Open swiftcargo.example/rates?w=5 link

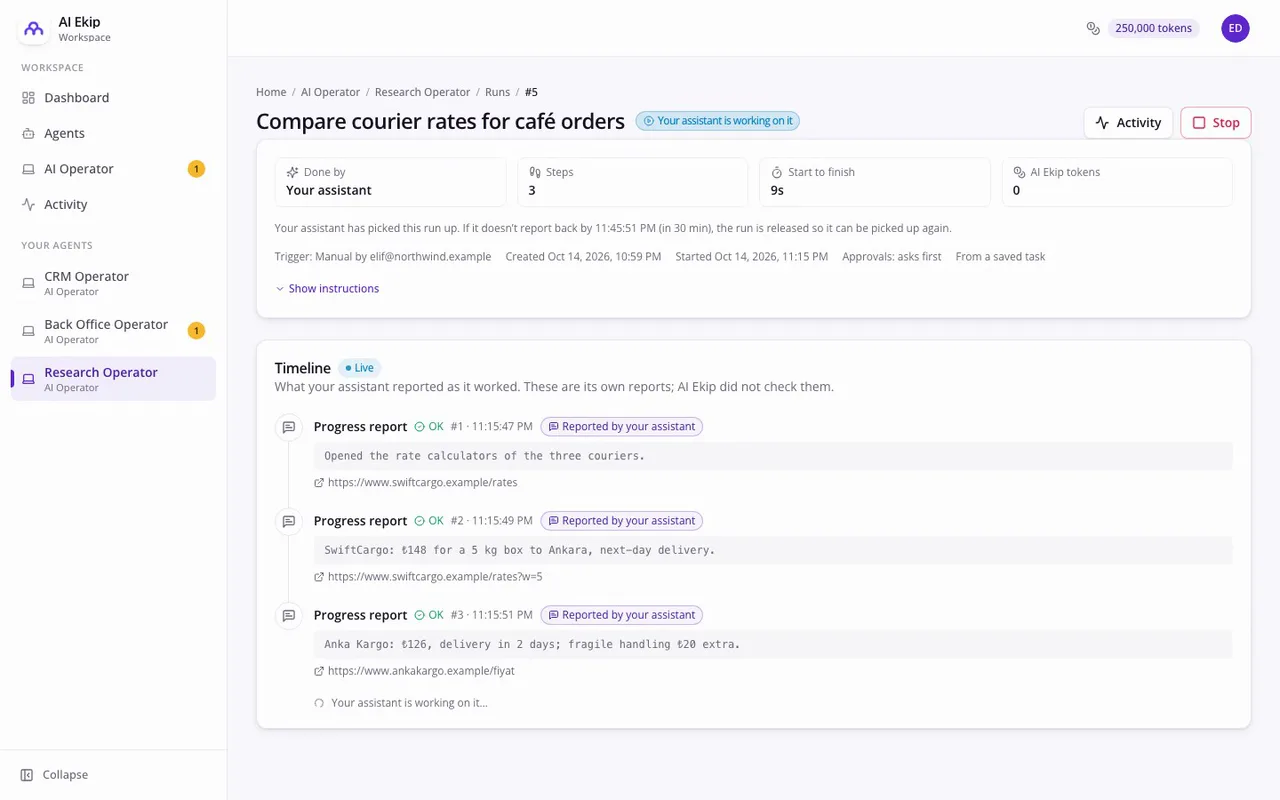click(x=435, y=577)
